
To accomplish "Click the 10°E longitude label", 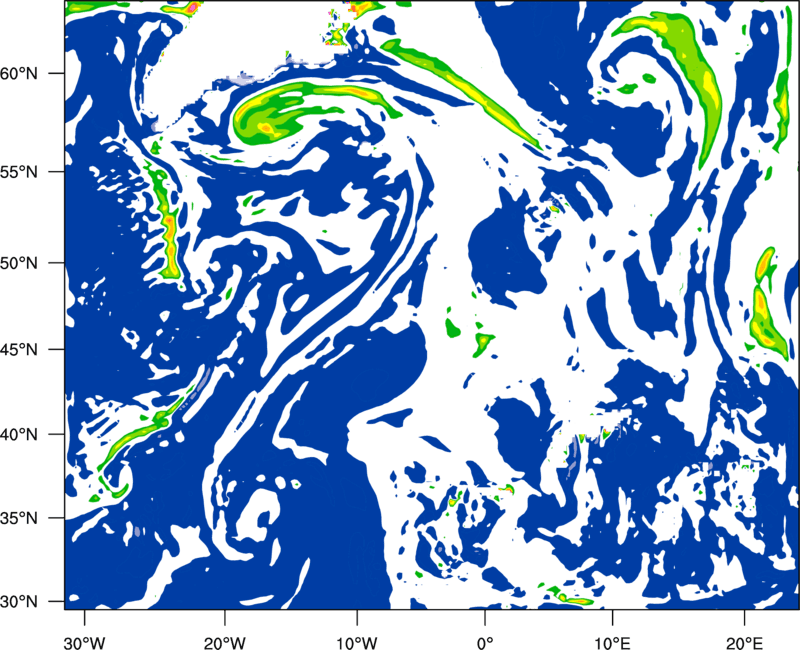I will [x=612, y=642].
